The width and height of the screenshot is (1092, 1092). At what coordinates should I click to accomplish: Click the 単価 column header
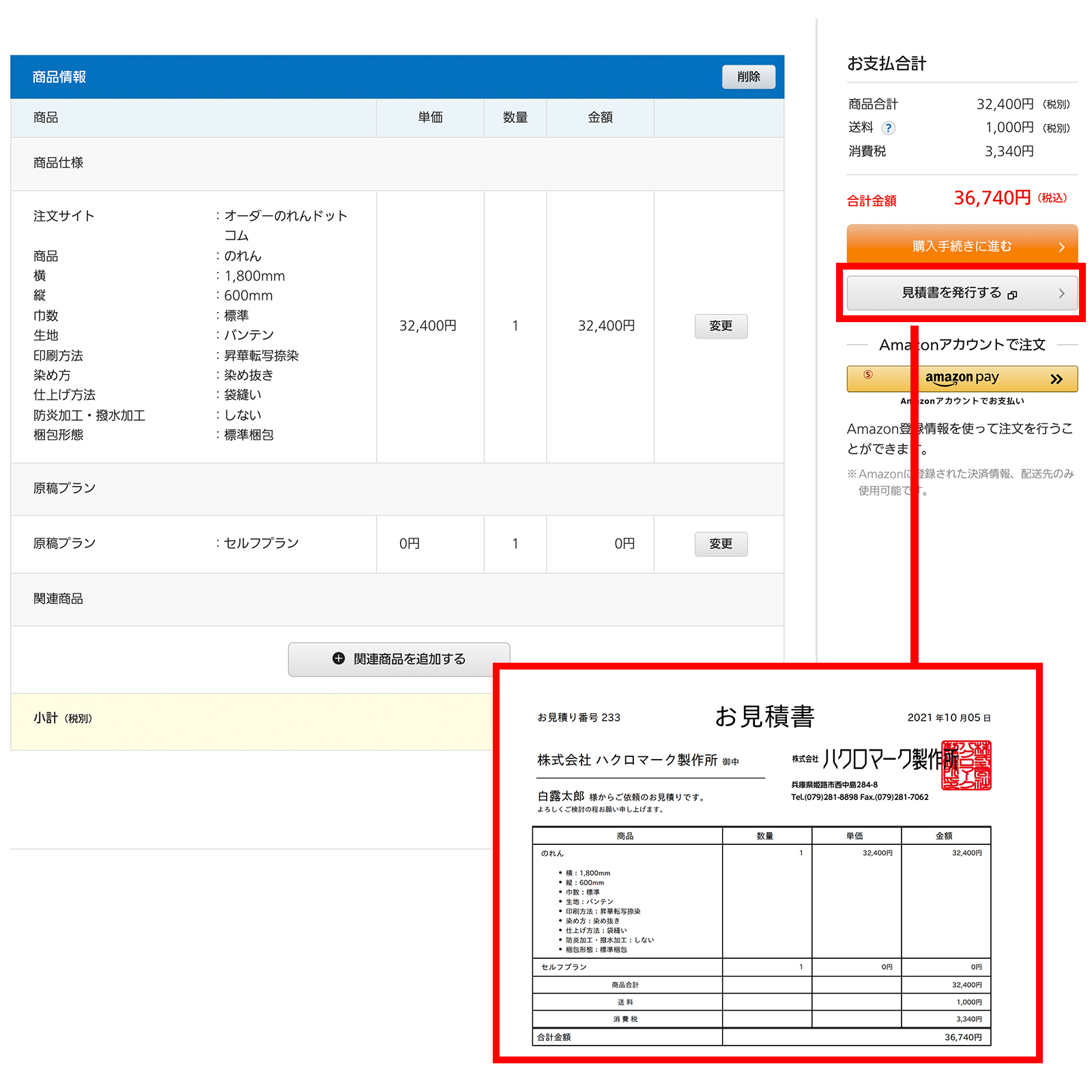pyautogui.click(x=431, y=117)
